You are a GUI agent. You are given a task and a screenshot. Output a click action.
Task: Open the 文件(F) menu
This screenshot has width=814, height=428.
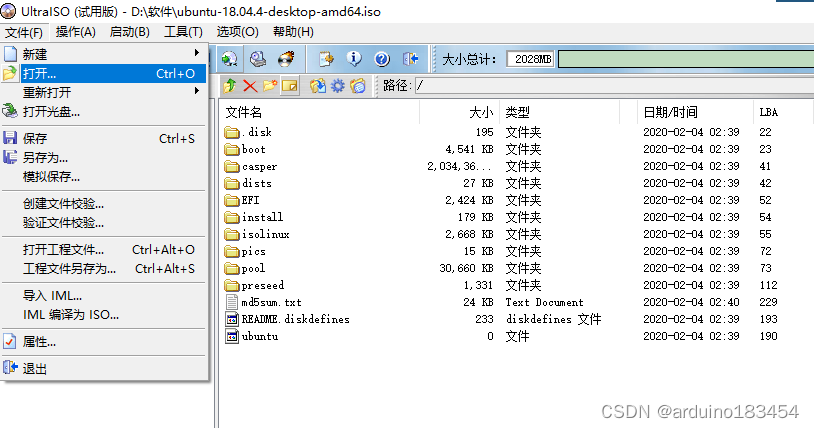[x=24, y=32]
